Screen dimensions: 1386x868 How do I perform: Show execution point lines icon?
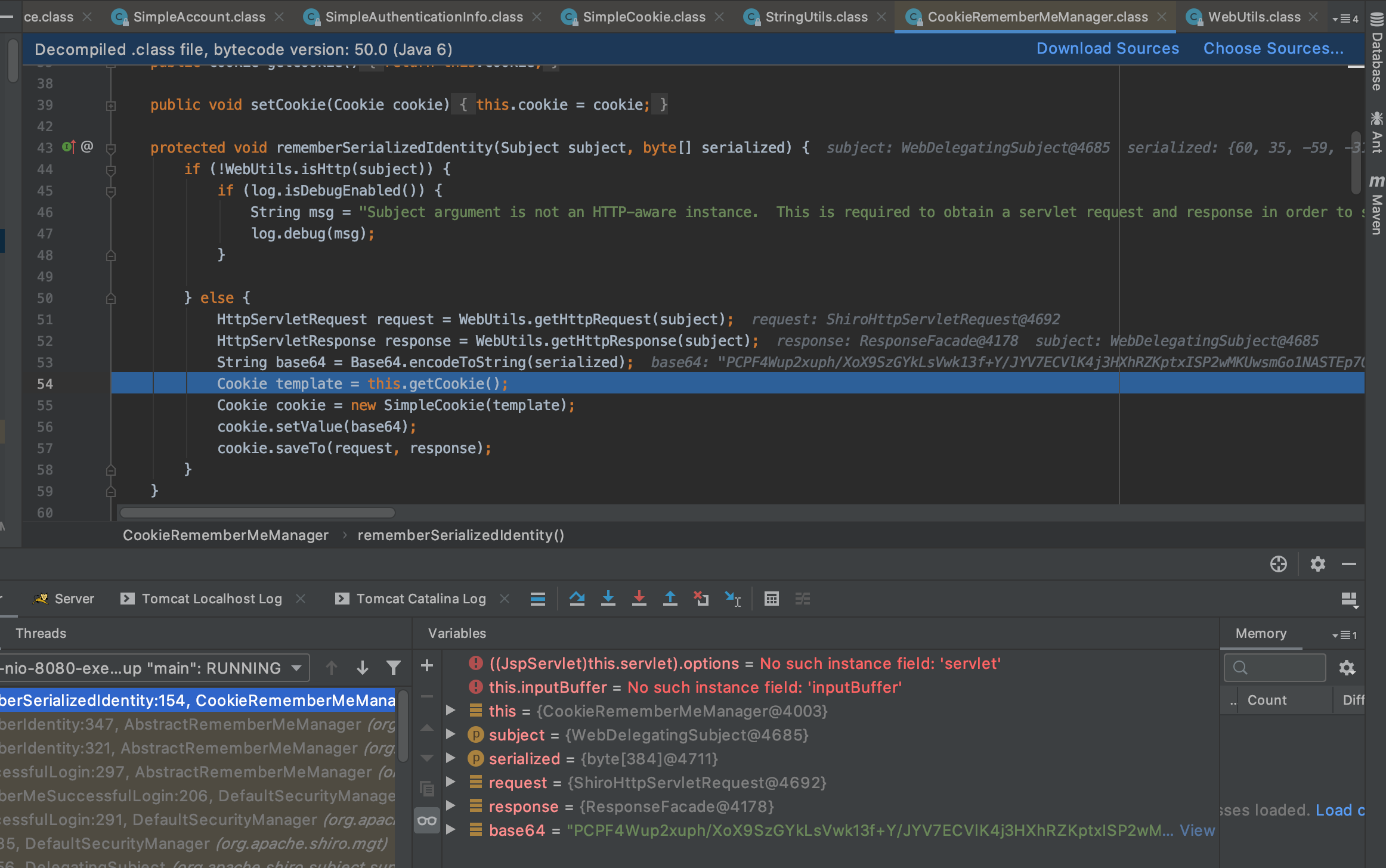[538, 599]
